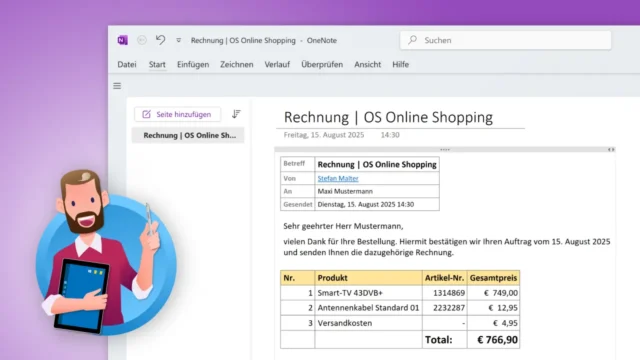Click the OneNote app logo icon
640x360 pixels.
tap(122, 40)
